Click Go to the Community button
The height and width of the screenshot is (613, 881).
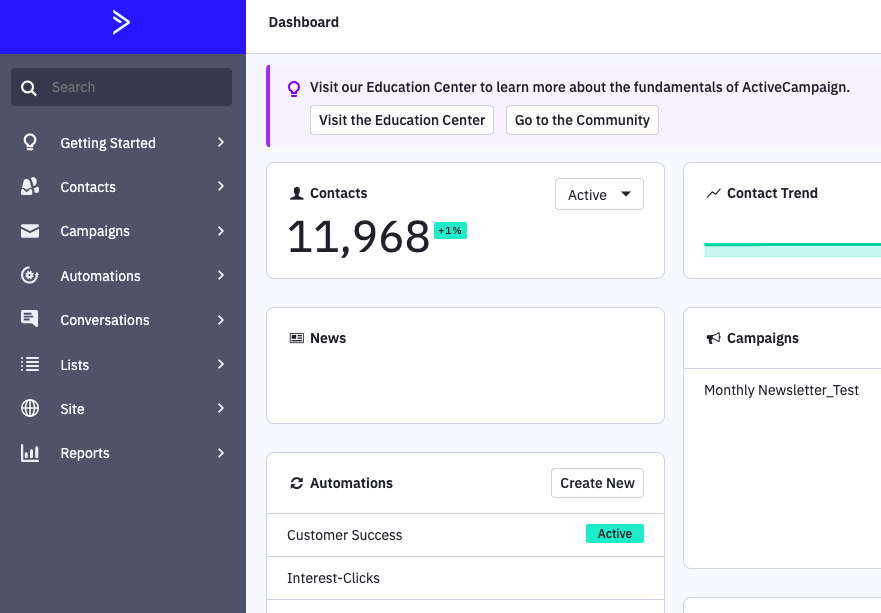tap(582, 120)
